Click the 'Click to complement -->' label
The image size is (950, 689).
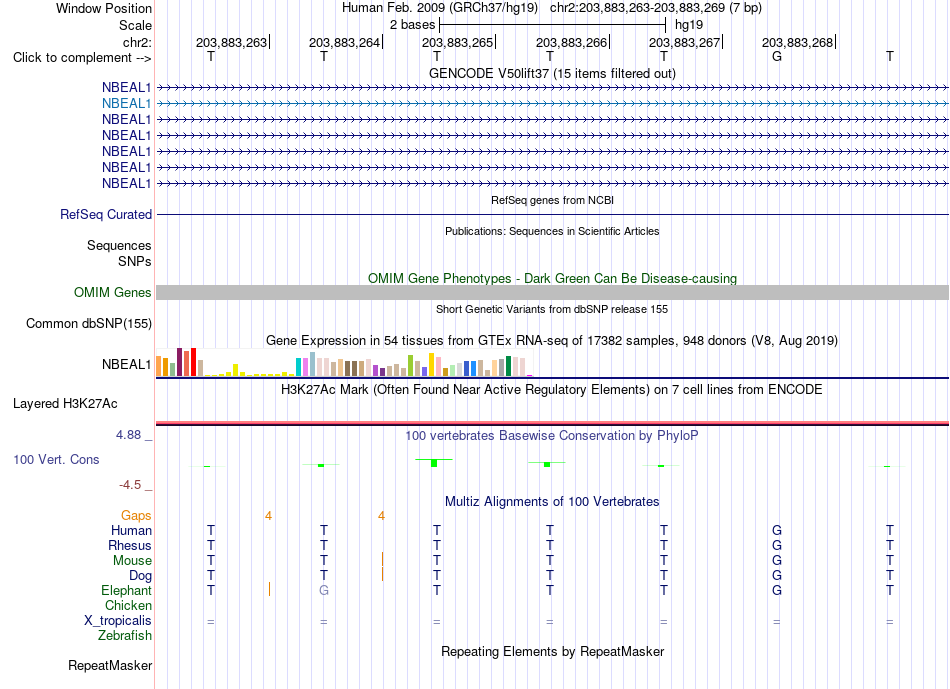tap(82, 58)
